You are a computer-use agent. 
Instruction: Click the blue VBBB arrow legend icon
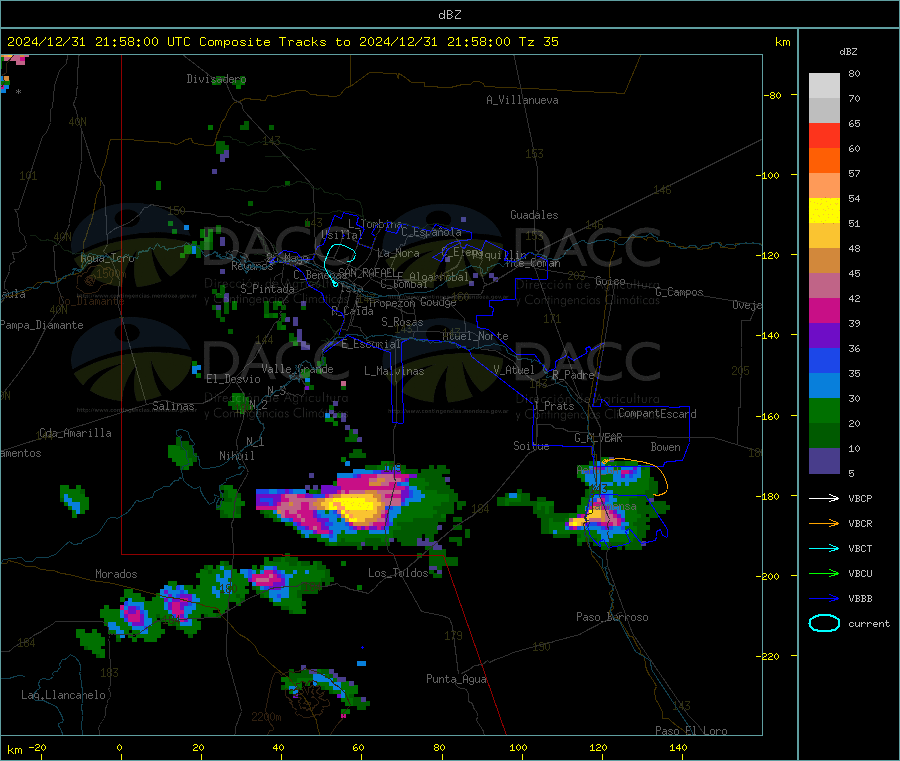[824, 598]
